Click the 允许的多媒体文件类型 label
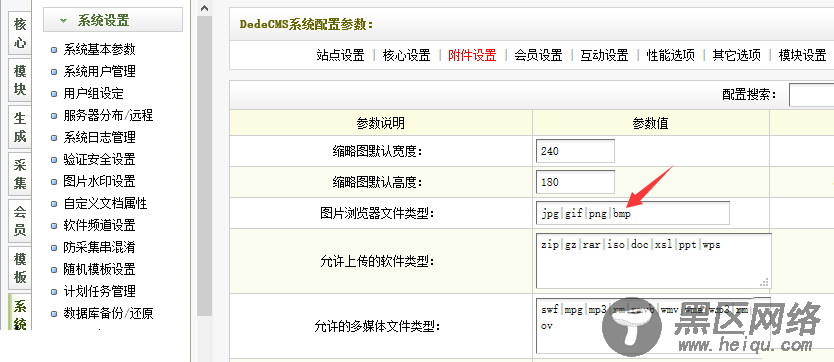 pos(377,326)
